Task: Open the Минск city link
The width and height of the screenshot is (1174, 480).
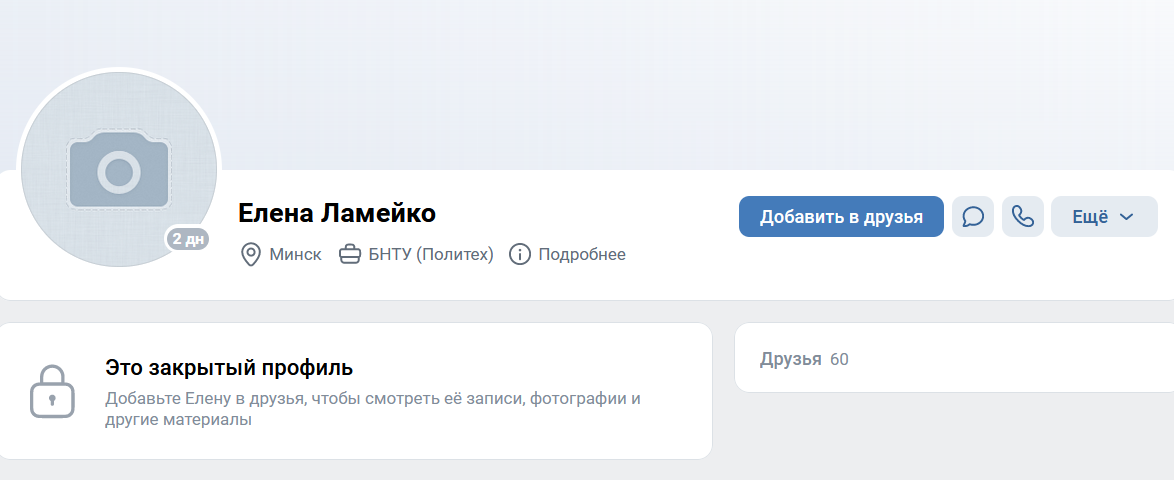Action: (295, 255)
